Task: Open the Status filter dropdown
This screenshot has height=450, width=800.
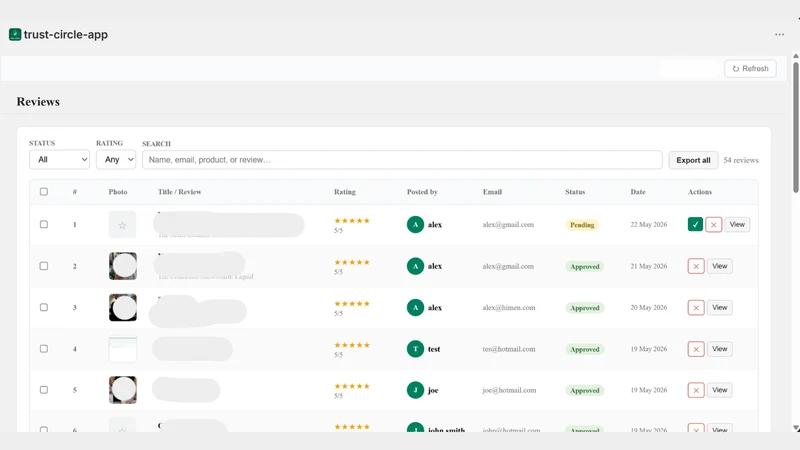Action: (59, 160)
